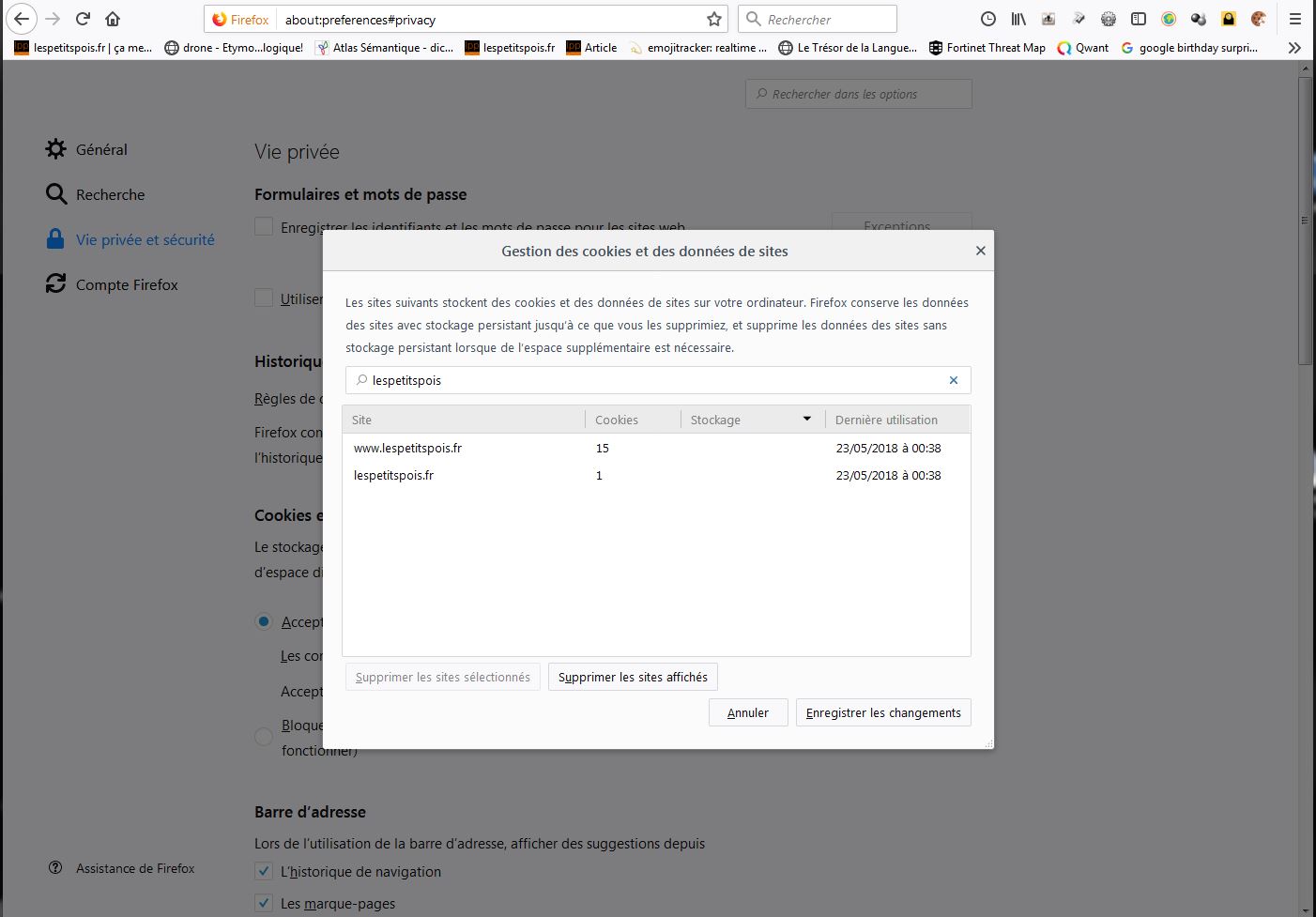Select the block cookies radio button
This screenshot has width=1316, height=917.
point(264,737)
